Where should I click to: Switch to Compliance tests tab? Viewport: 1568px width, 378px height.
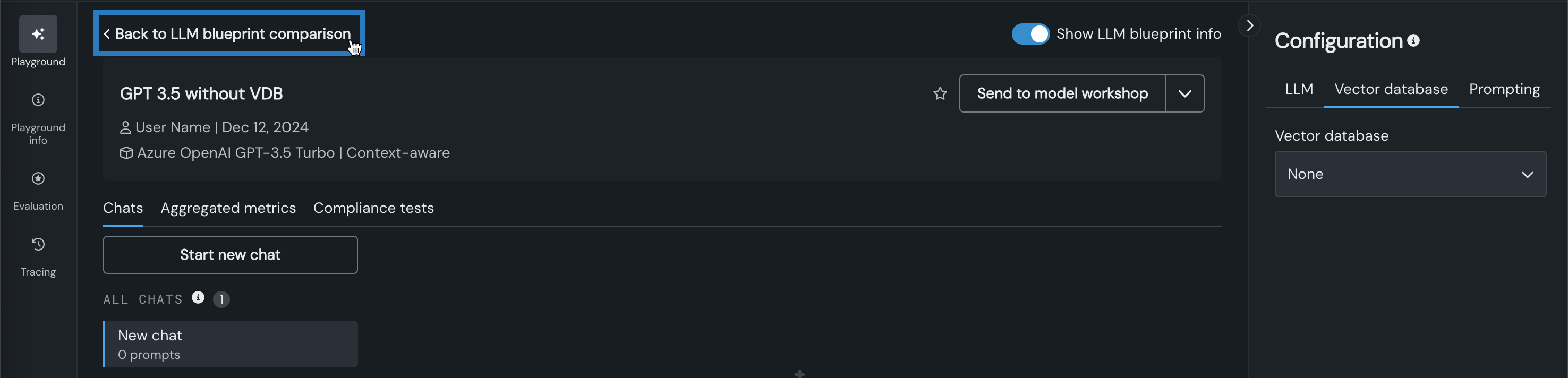coord(373,208)
